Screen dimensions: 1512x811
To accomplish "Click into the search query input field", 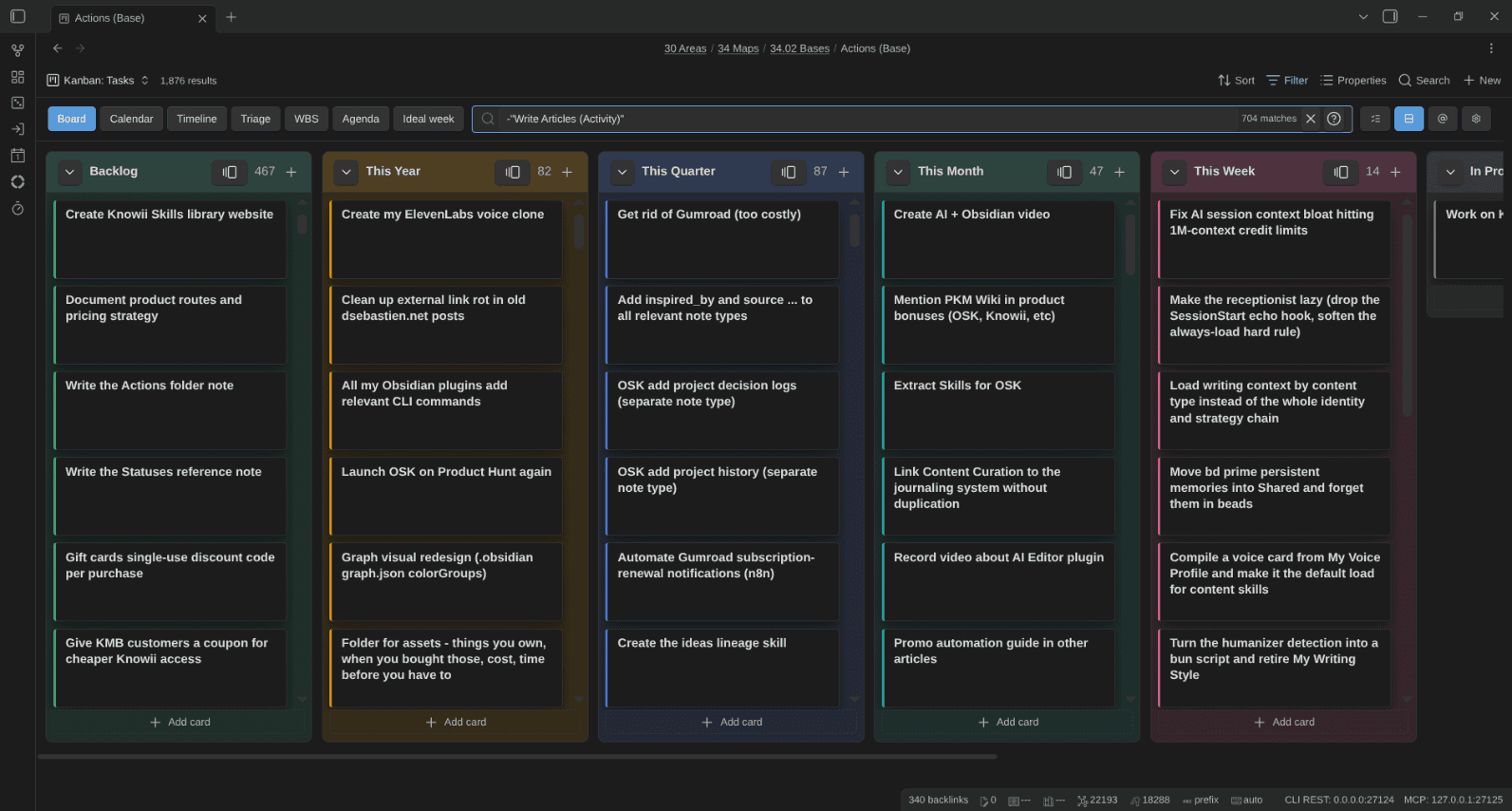I will [868, 119].
